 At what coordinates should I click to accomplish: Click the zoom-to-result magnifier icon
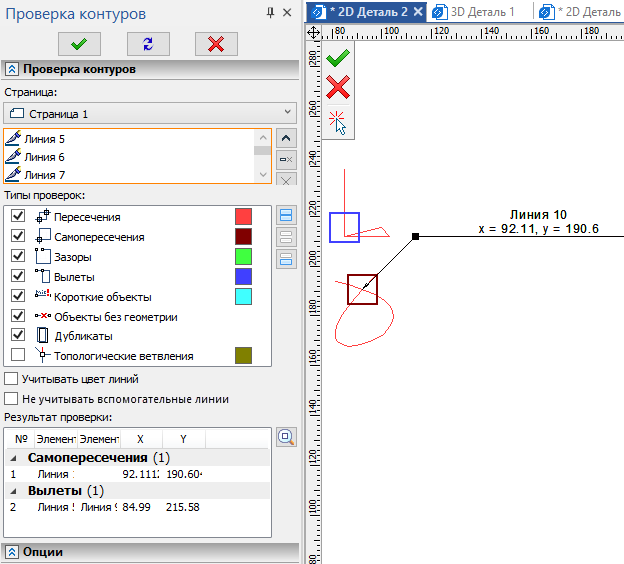click(286, 437)
